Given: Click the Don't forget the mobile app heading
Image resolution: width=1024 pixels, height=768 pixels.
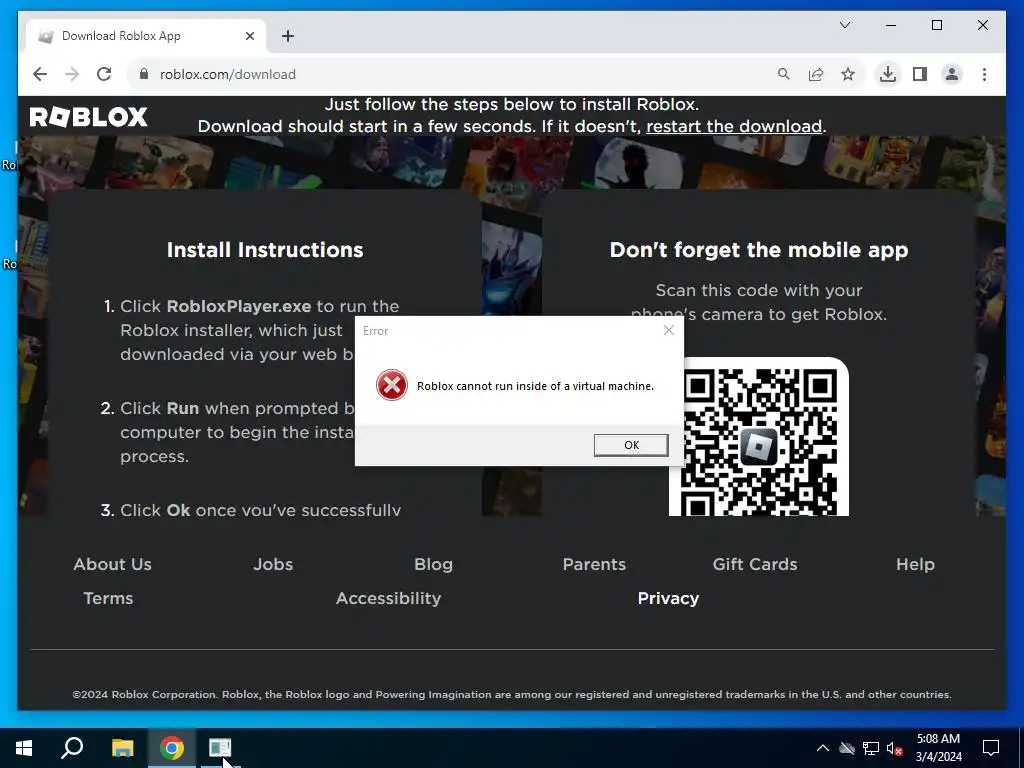Looking at the screenshot, I should click(x=759, y=250).
